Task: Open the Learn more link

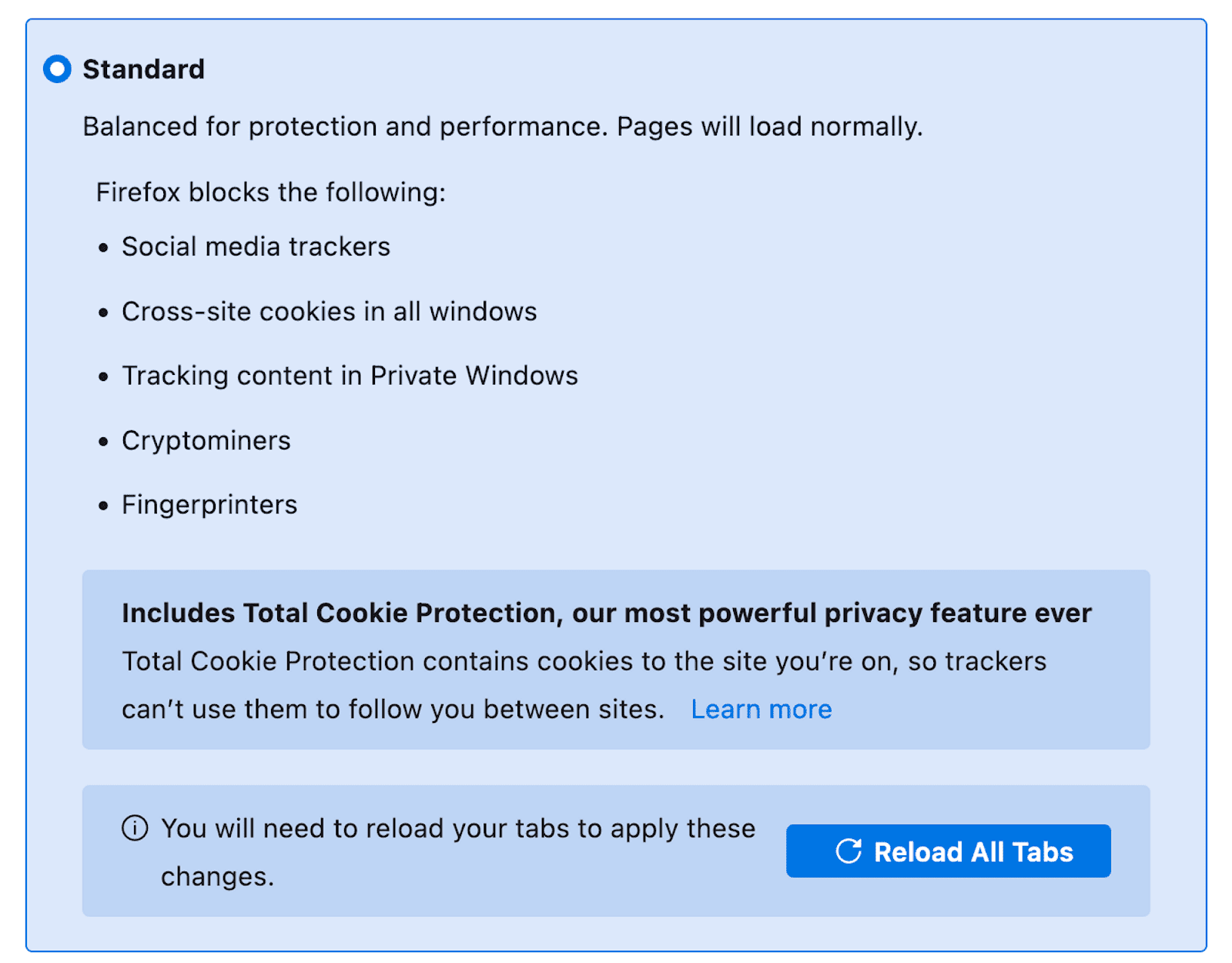Action: (x=761, y=709)
